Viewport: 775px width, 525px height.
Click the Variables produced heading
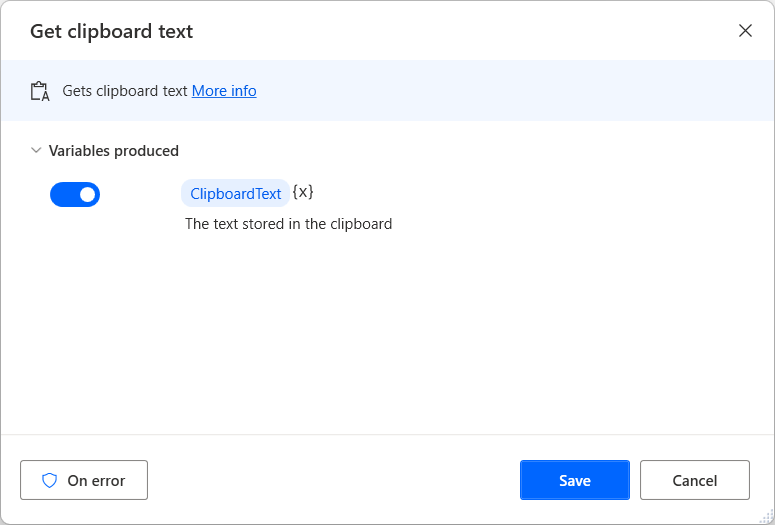[x=114, y=151]
